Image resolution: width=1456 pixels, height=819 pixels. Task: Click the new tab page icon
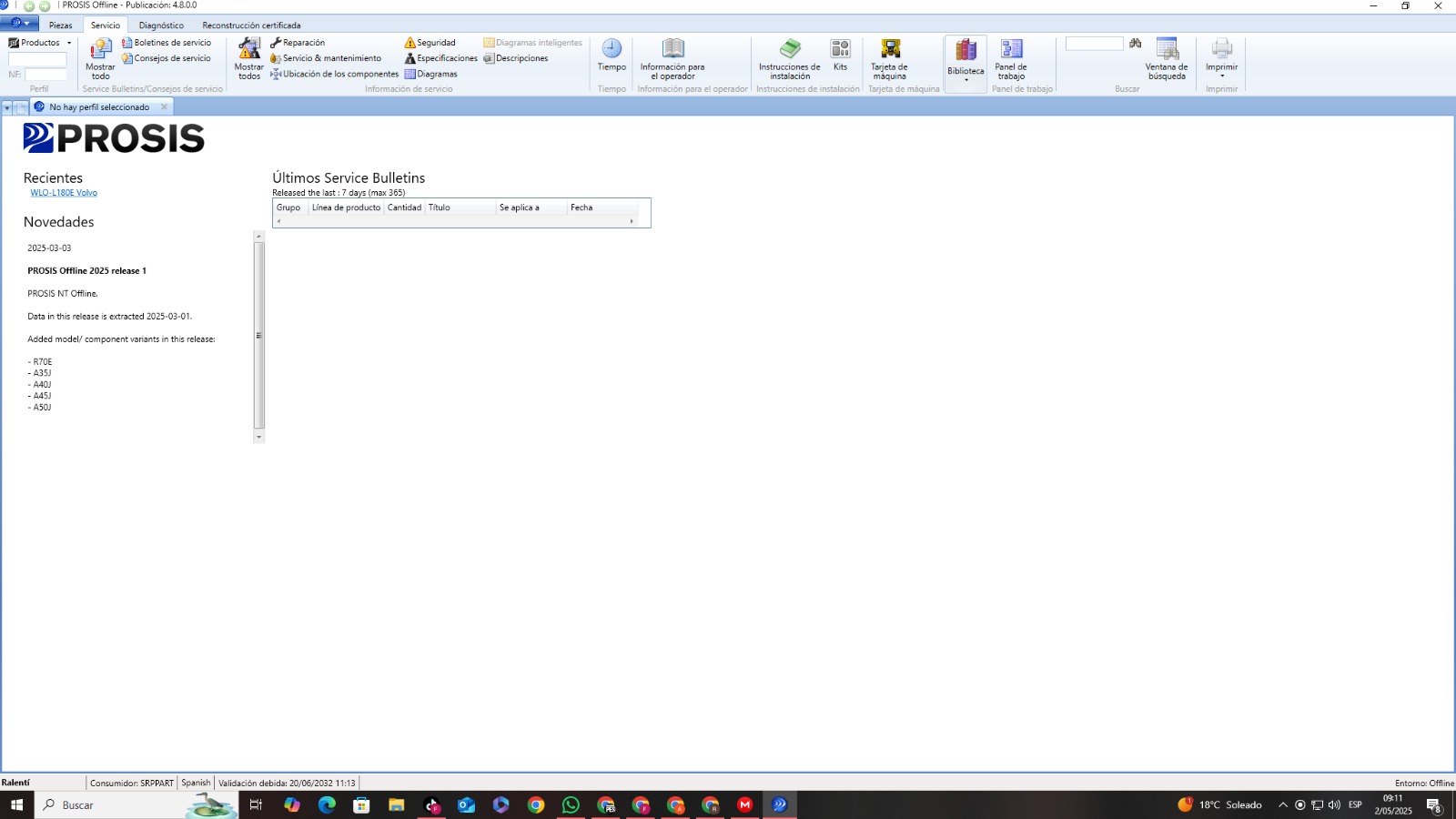21,107
